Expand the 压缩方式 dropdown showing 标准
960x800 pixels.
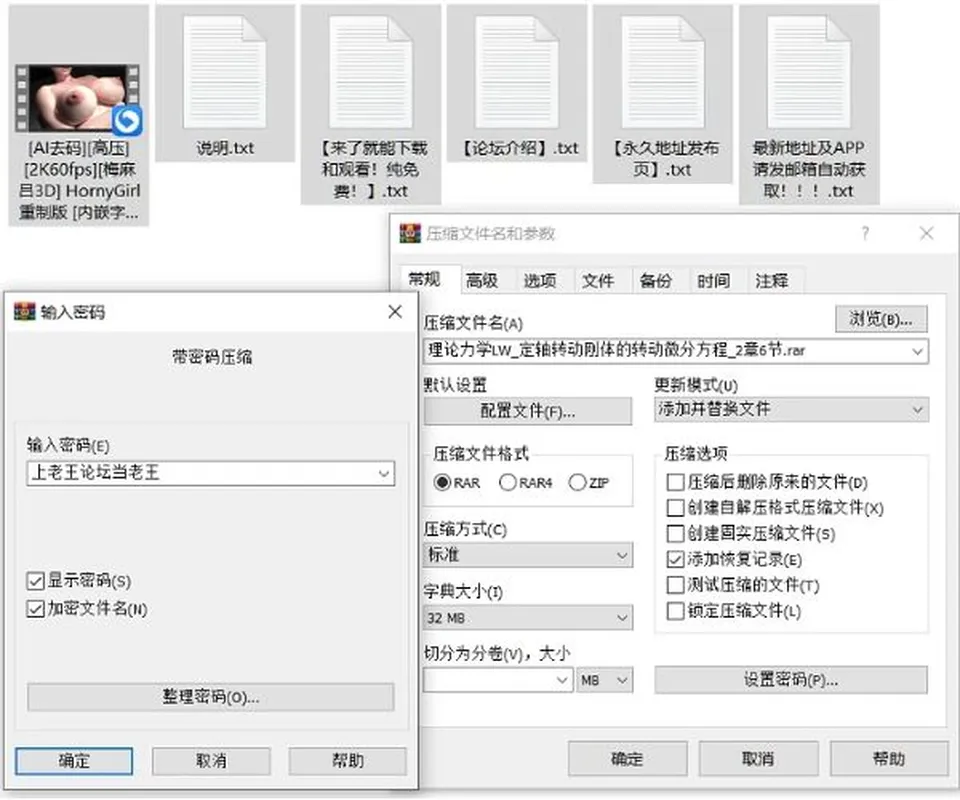pyautogui.click(x=528, y=555)
